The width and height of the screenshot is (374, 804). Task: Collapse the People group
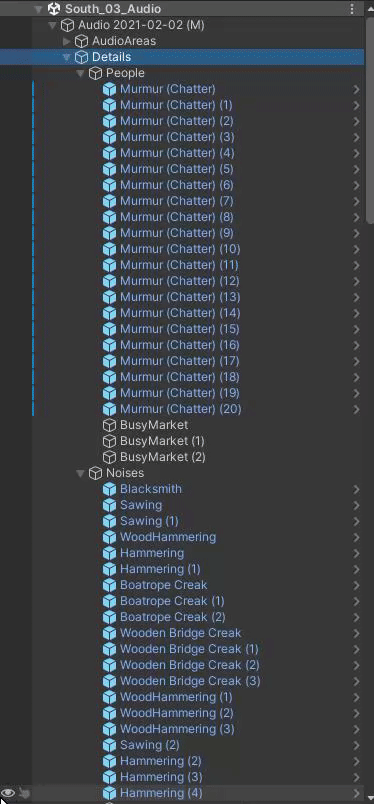80,73
